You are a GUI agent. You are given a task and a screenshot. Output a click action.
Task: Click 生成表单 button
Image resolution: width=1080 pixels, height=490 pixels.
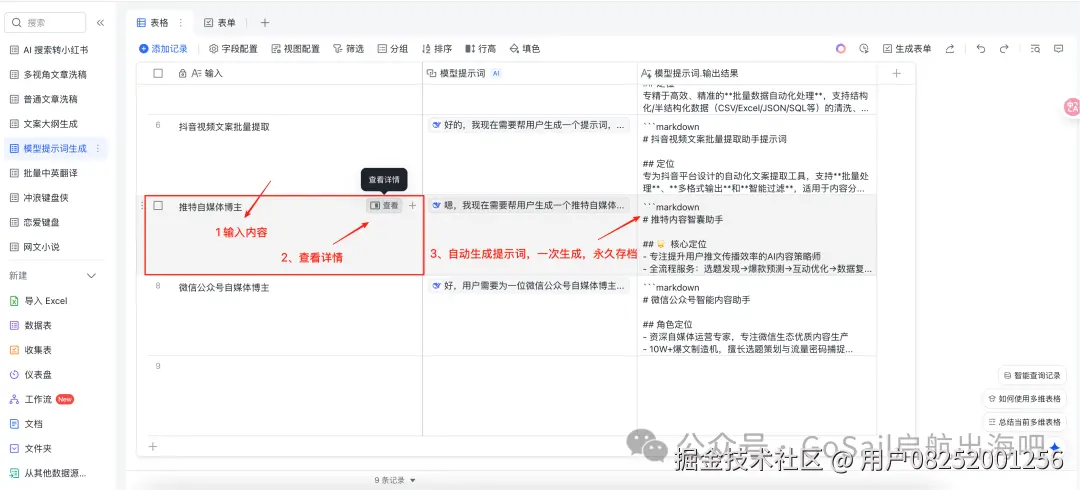pyautogui.click(x=907, y=49)
